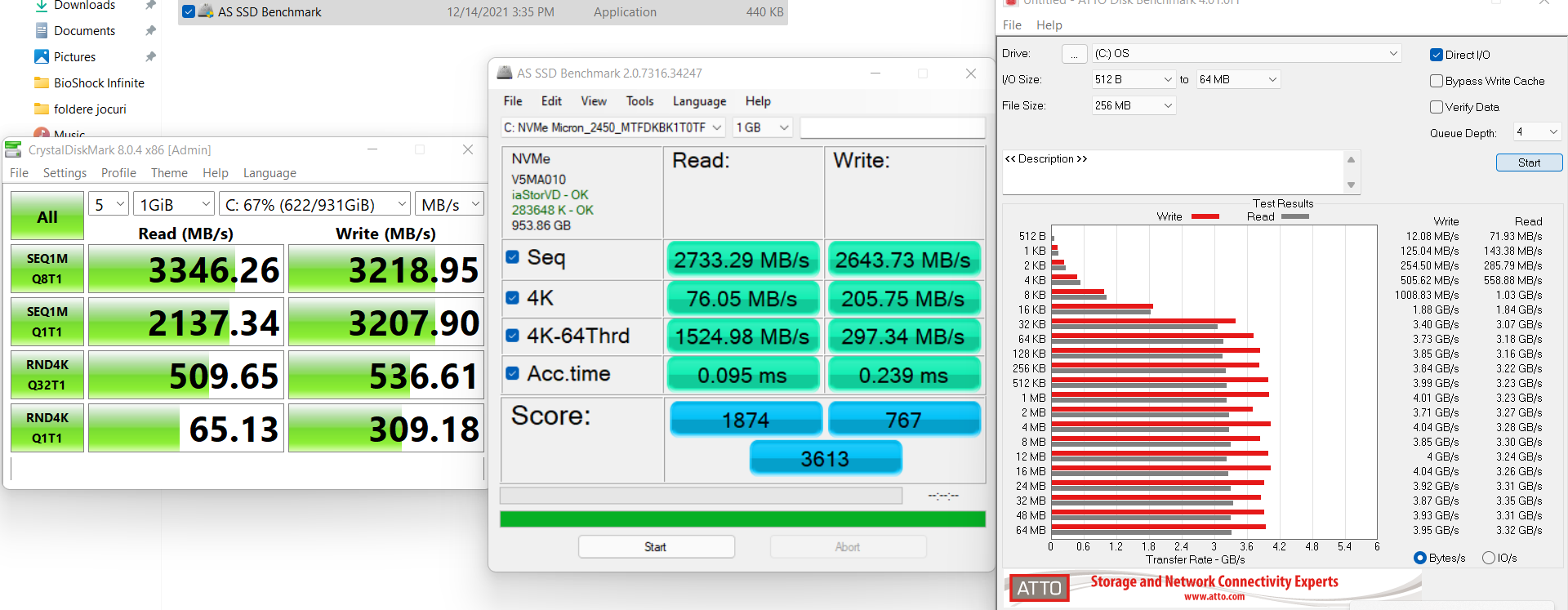Uncheck the 4K-64Thrd test checkbox
The width and height of the screenshot is (1568, 610).
click(512, 336)
